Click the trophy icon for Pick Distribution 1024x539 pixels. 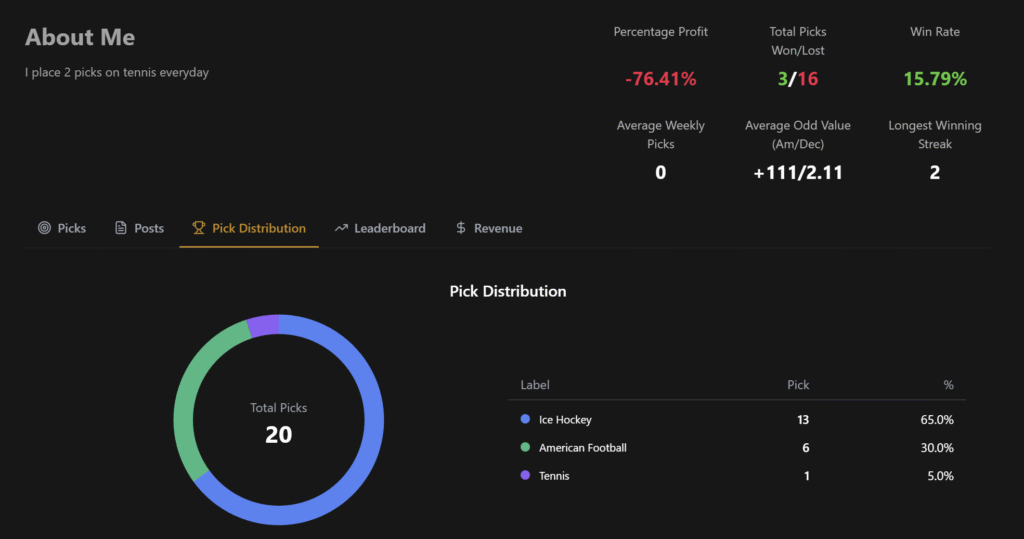tap(199, 228)
